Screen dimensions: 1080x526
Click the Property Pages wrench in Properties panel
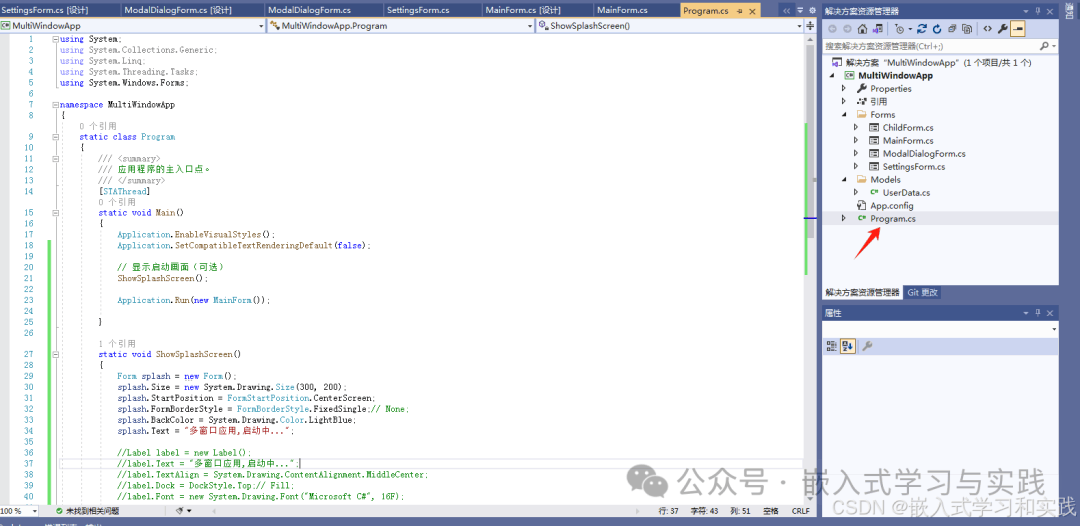867,346
